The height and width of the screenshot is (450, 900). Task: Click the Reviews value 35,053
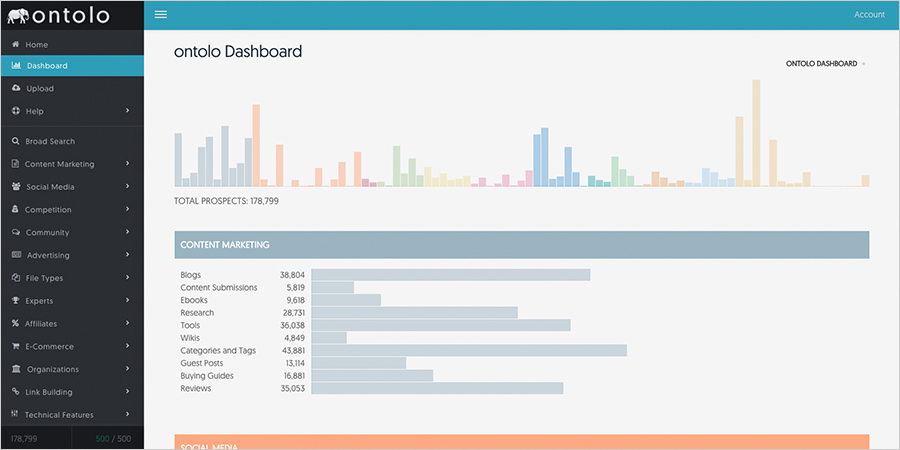293,389
